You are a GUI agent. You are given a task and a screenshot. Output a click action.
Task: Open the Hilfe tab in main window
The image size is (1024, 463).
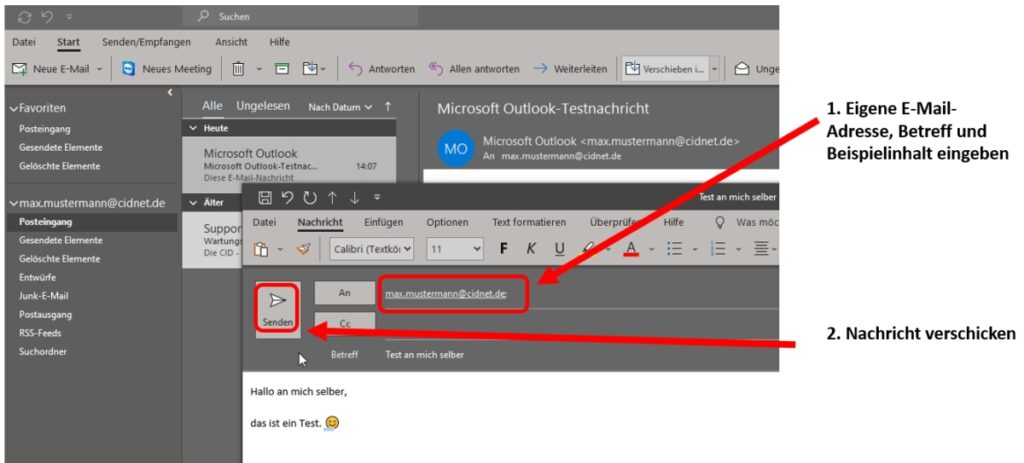pyautogui.click(x=280, y=42)
